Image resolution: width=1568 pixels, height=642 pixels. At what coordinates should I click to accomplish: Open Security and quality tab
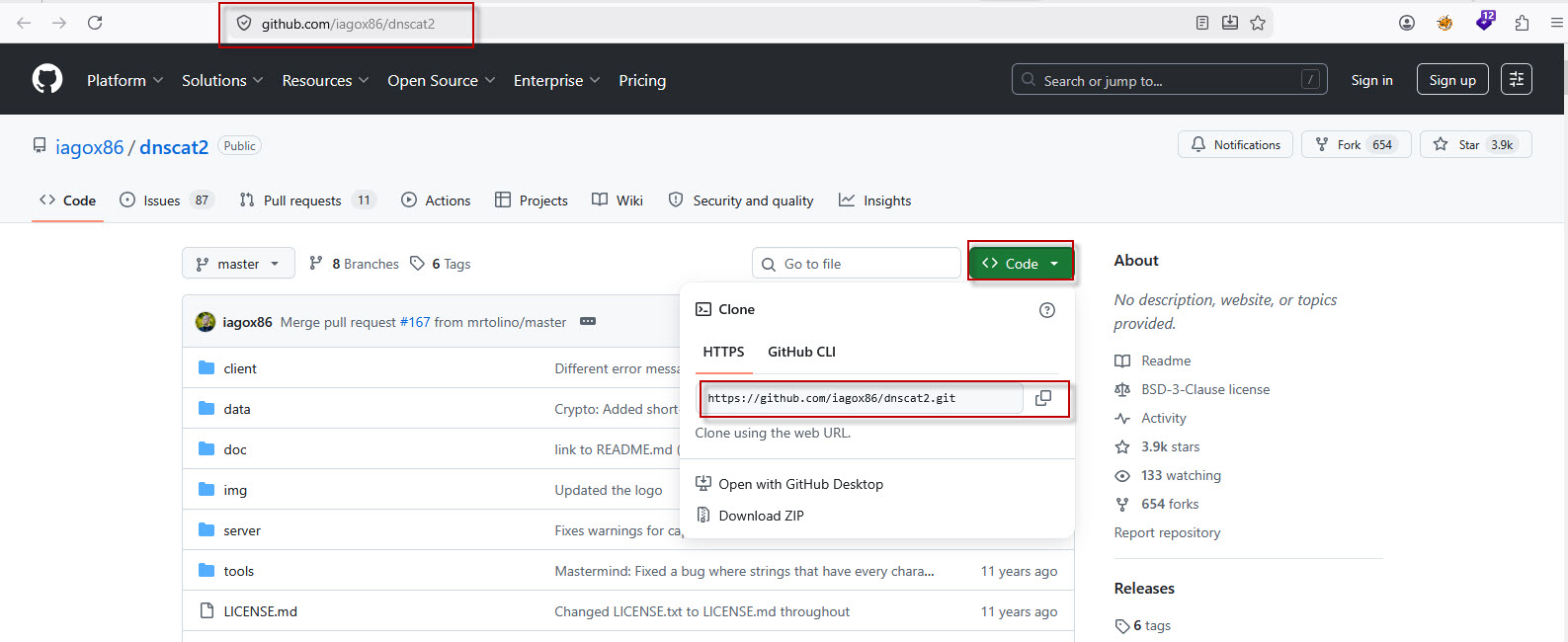click(741, 201)
